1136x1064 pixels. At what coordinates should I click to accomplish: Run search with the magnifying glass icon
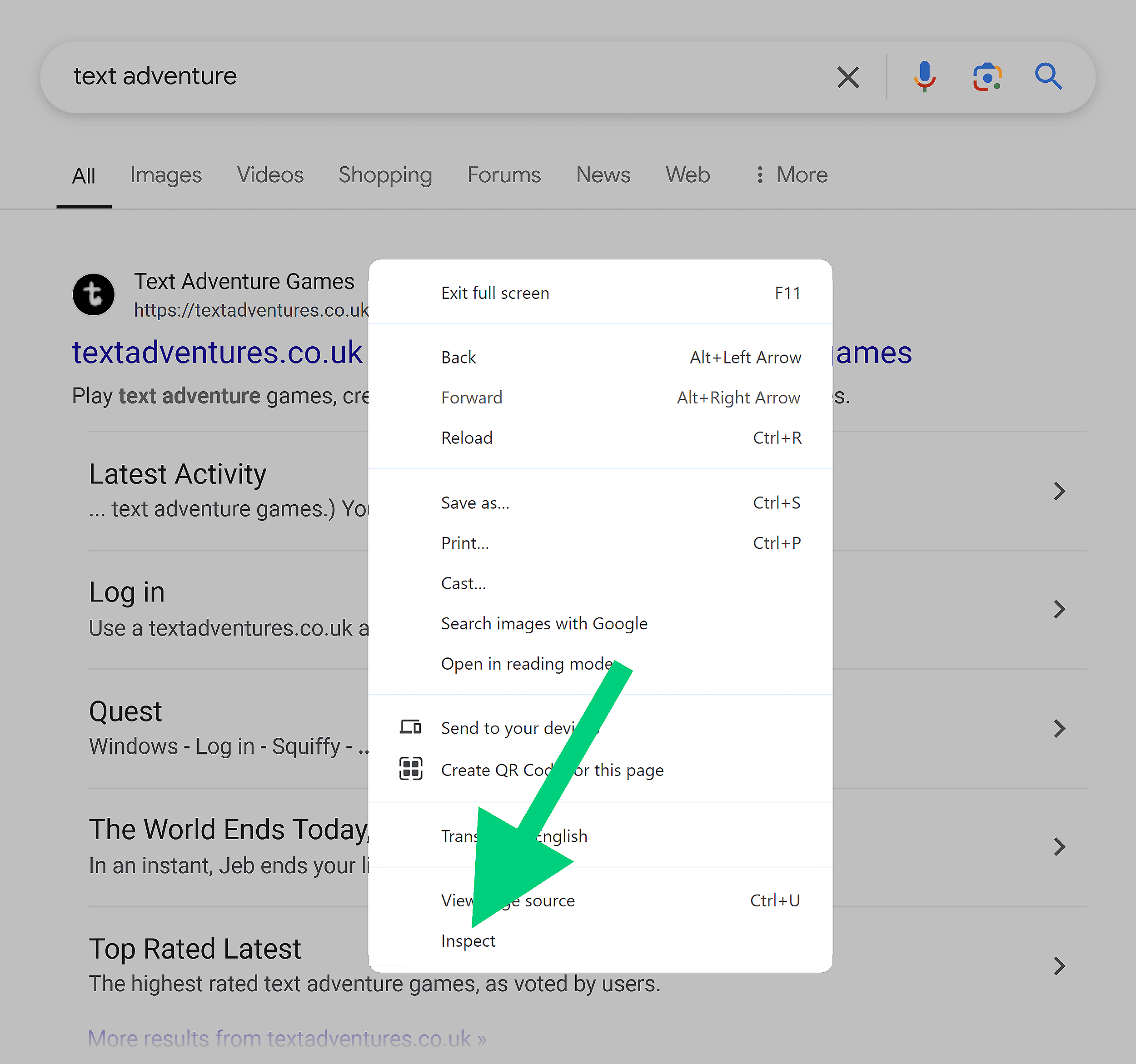(x=1048, y=77)
